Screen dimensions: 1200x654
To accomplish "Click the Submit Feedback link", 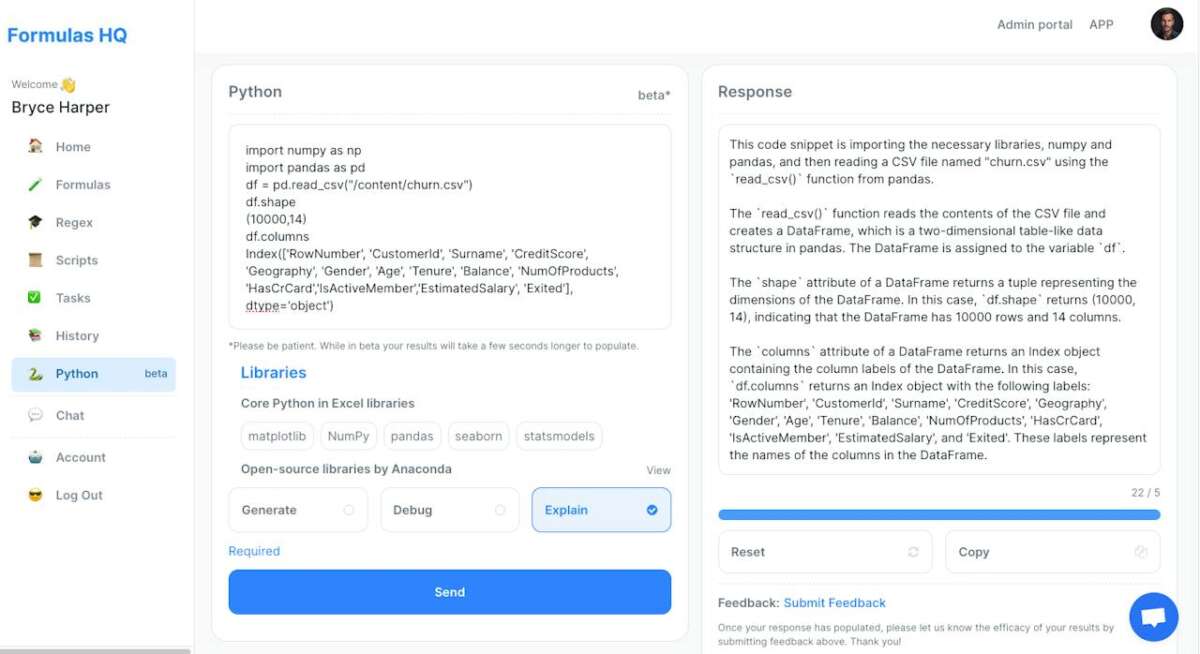I will click(834, 603).
